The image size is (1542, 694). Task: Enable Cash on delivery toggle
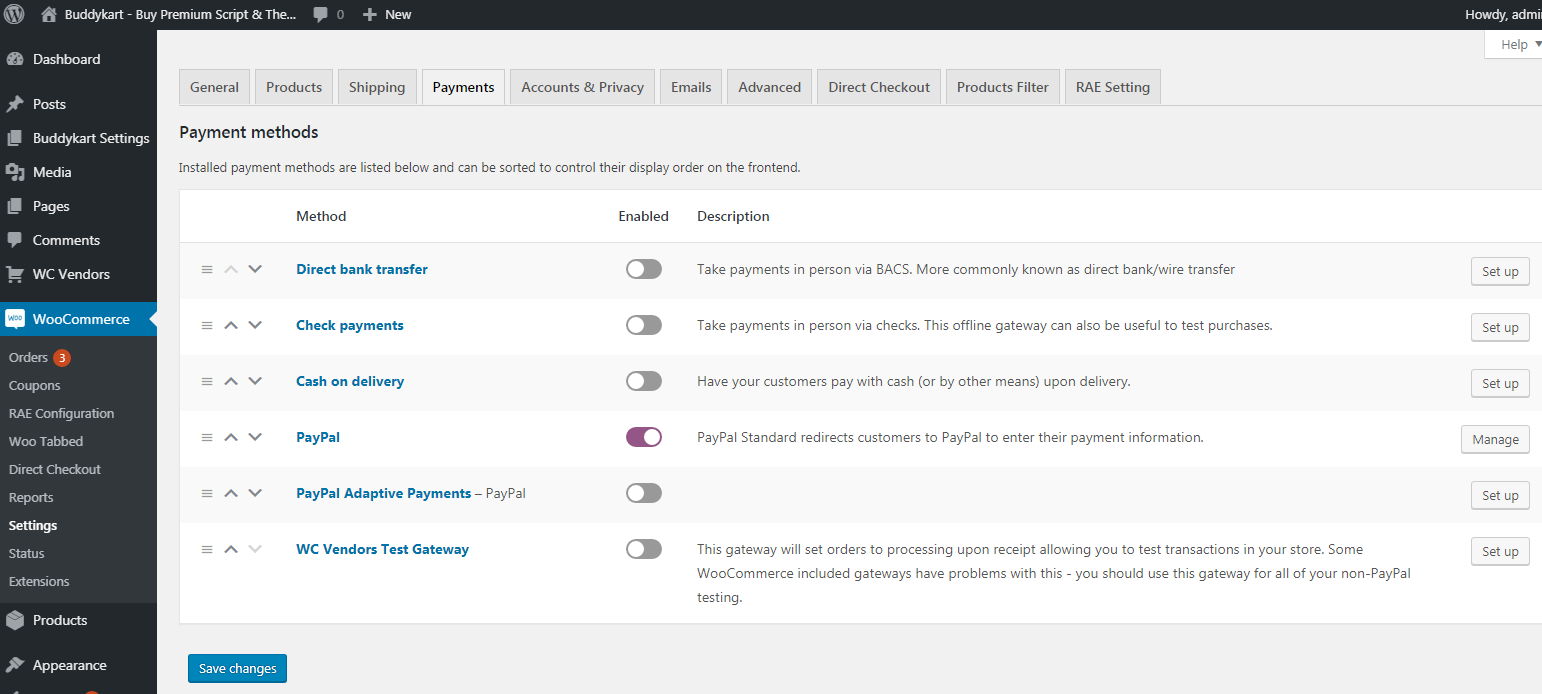click(644, 381)
